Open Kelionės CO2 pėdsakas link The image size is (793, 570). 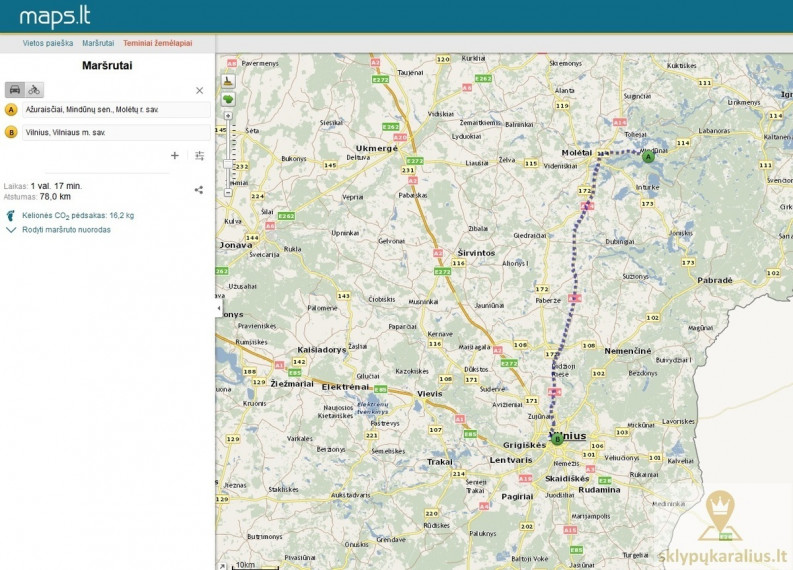(78, 215)
